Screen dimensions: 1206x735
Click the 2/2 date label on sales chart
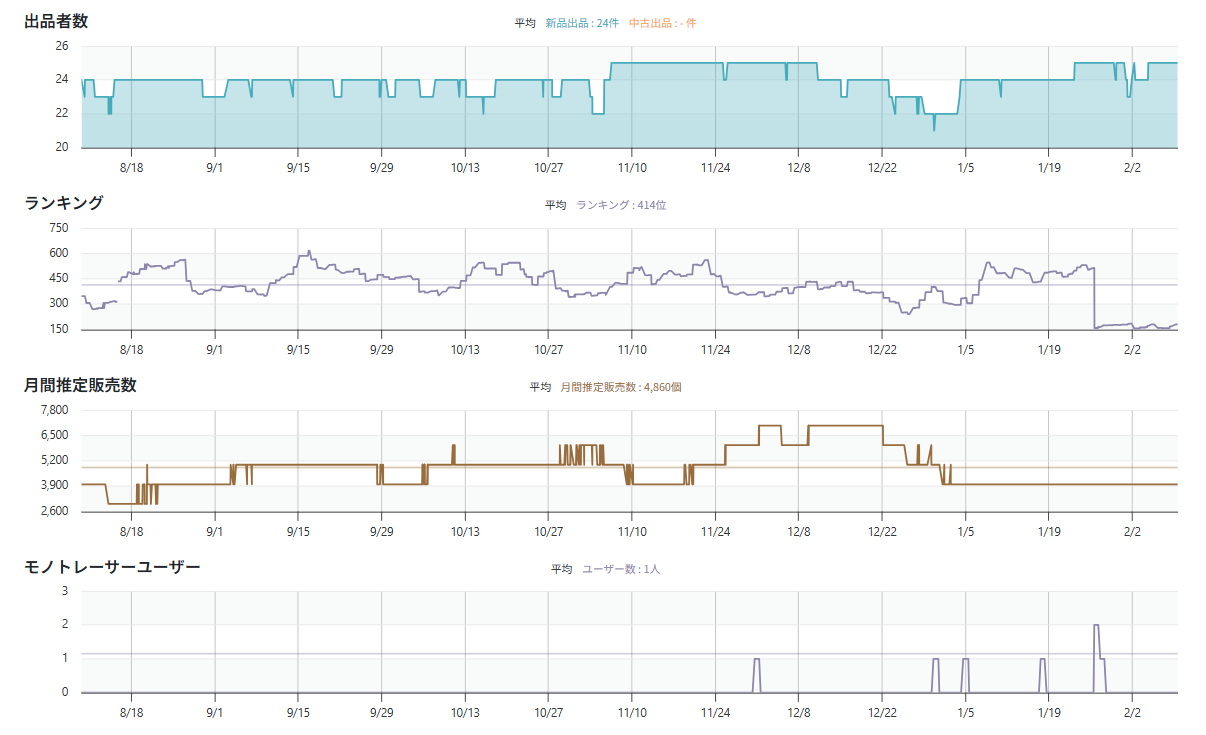[x=1132, y=532]
